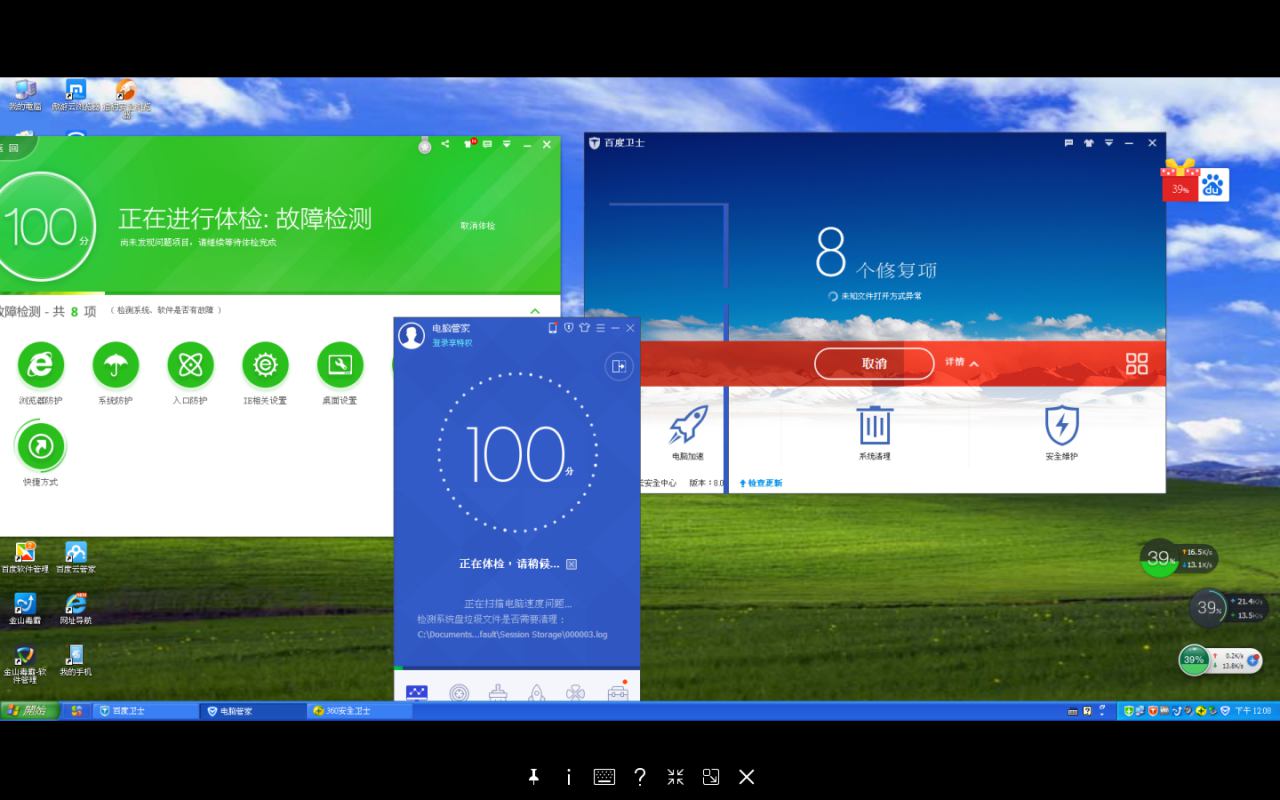The height and width of the screenshot is (800, 1280).
Task: Open 桌面设置 icon in 360 window
Action: pyautogui.click(x=340, y=366)
